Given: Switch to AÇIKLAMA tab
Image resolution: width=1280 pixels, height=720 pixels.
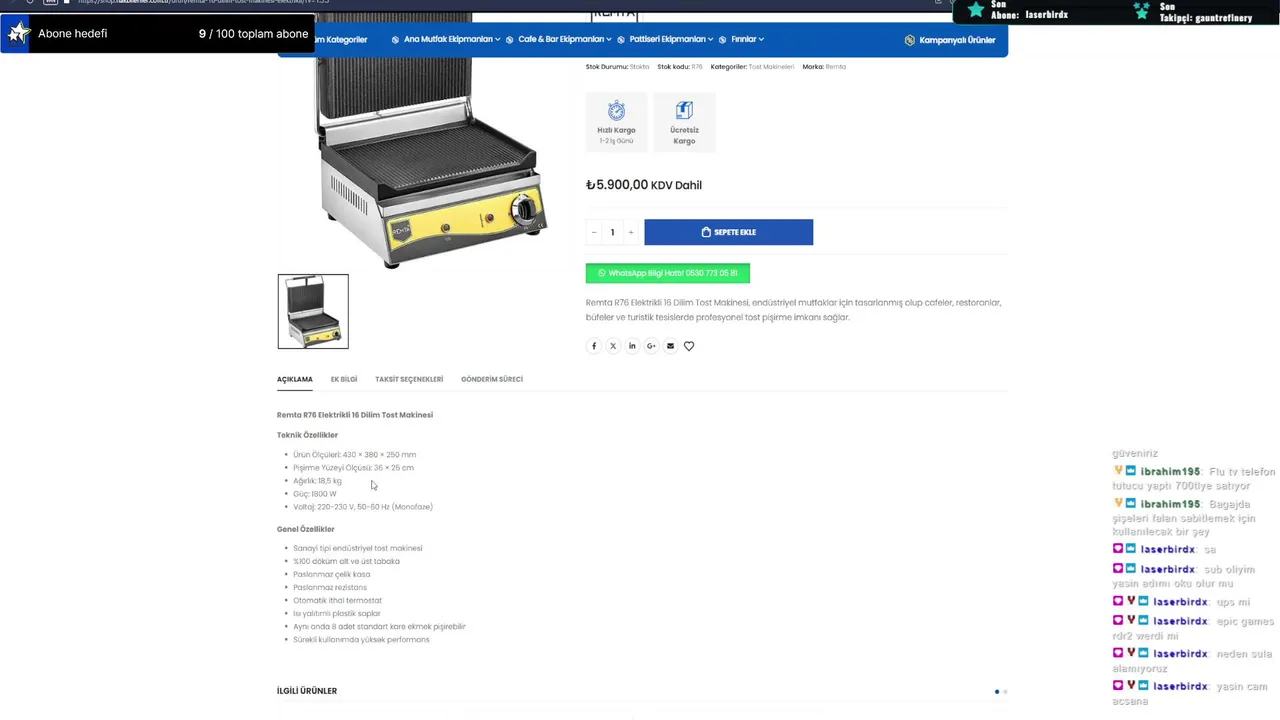Looking at the screenshot, I should [295, 380].
